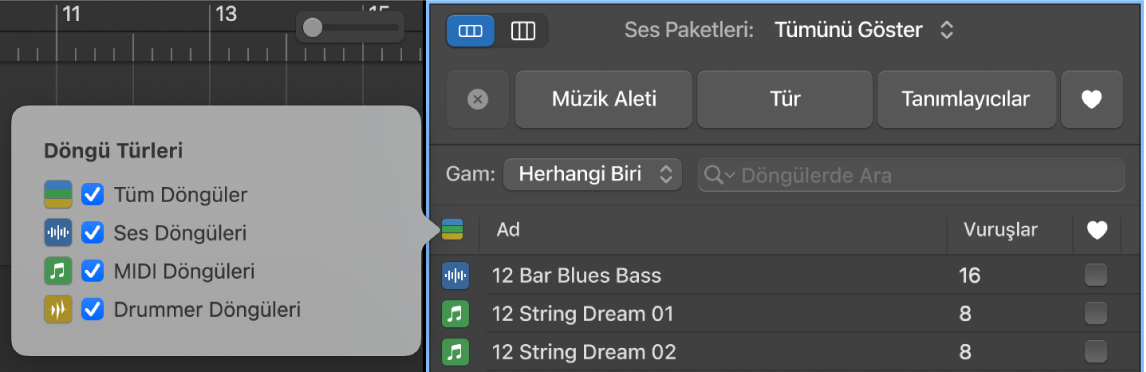Toggle Ses Döngüleri checkbox
The image size is (1146, 372).
click(x=91, y=233)
